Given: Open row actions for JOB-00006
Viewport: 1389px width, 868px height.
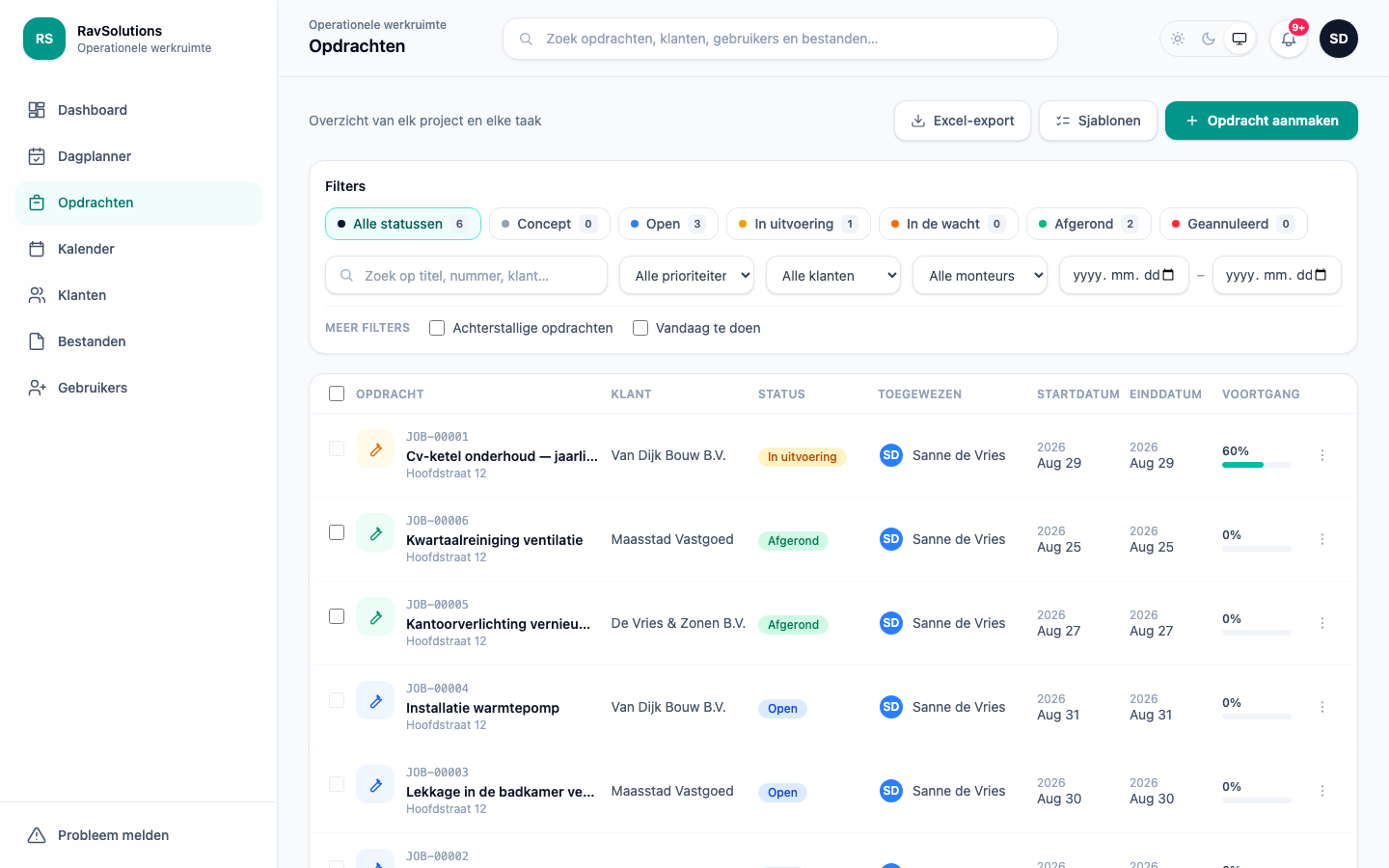Looking at the screenshot, I should pos(1322,539).
